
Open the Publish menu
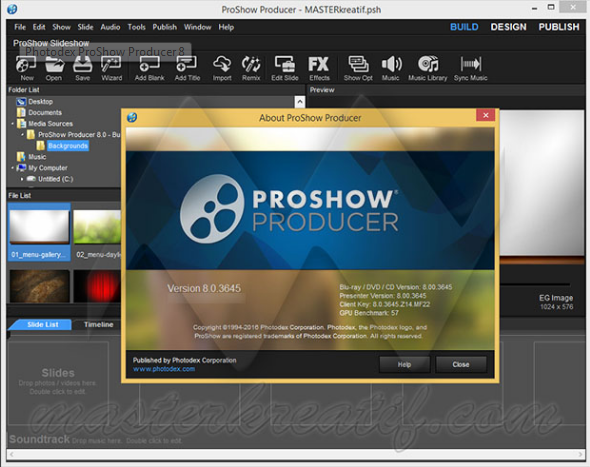164,27
